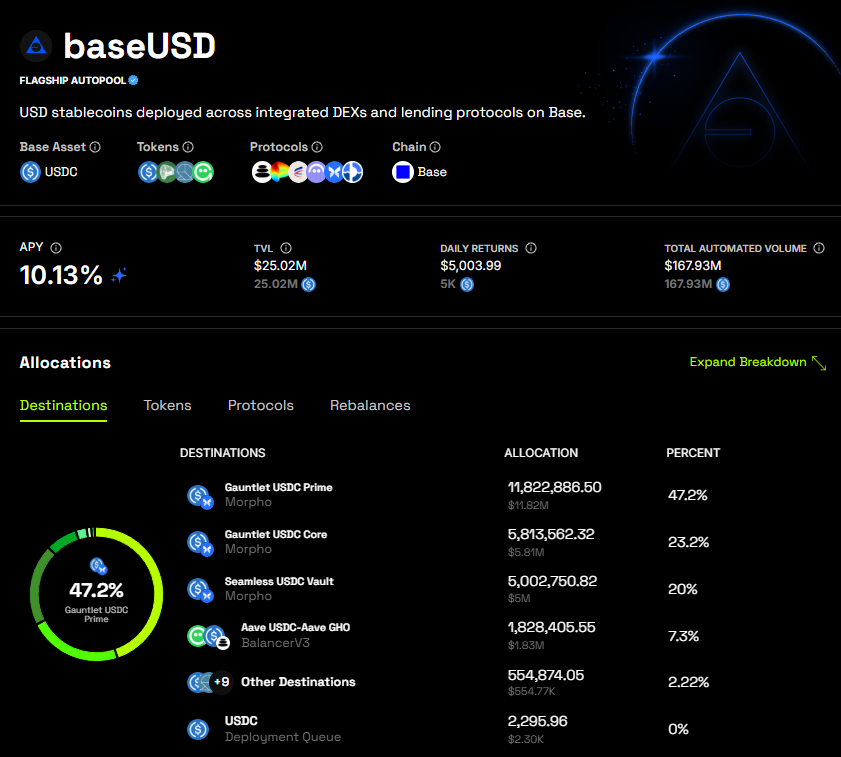Click the 554,874.05 allocation amount
The image size is (841, 757).
tap(545, 675)
